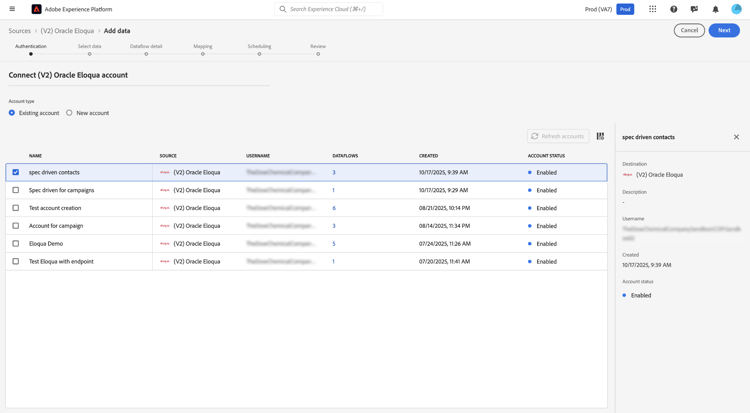Open the user profile avatar
Viewport: 750px width, 413px height.
click(736, 9)
